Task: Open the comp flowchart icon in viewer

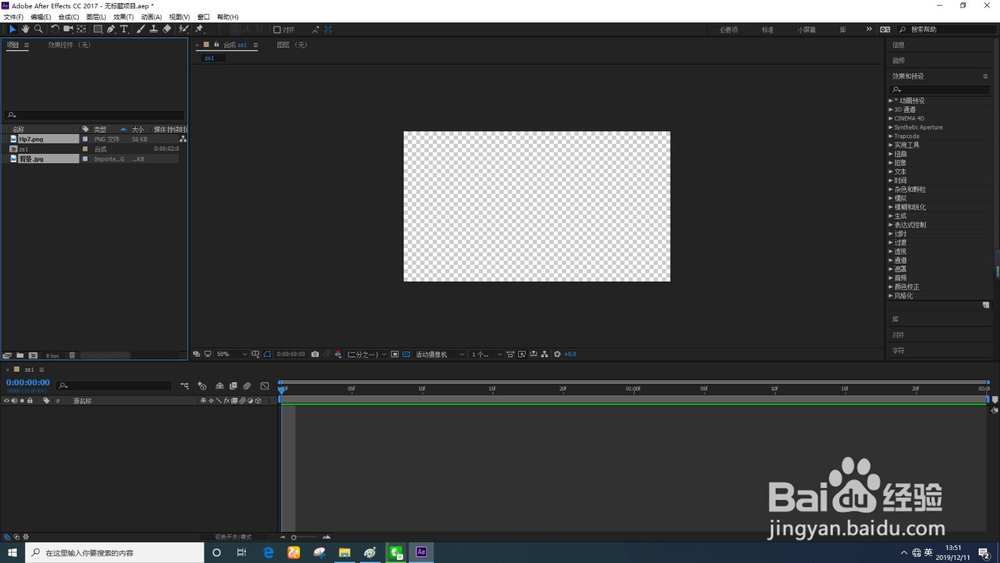Action: click(x=545, y=355)
